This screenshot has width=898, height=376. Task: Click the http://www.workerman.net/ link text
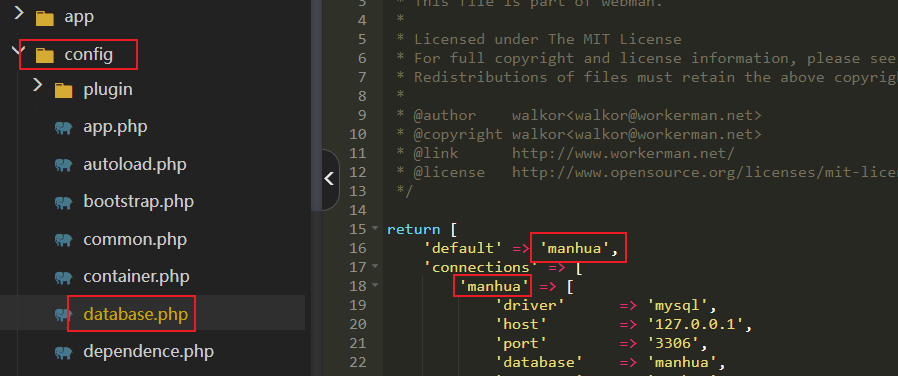(623, 153)
